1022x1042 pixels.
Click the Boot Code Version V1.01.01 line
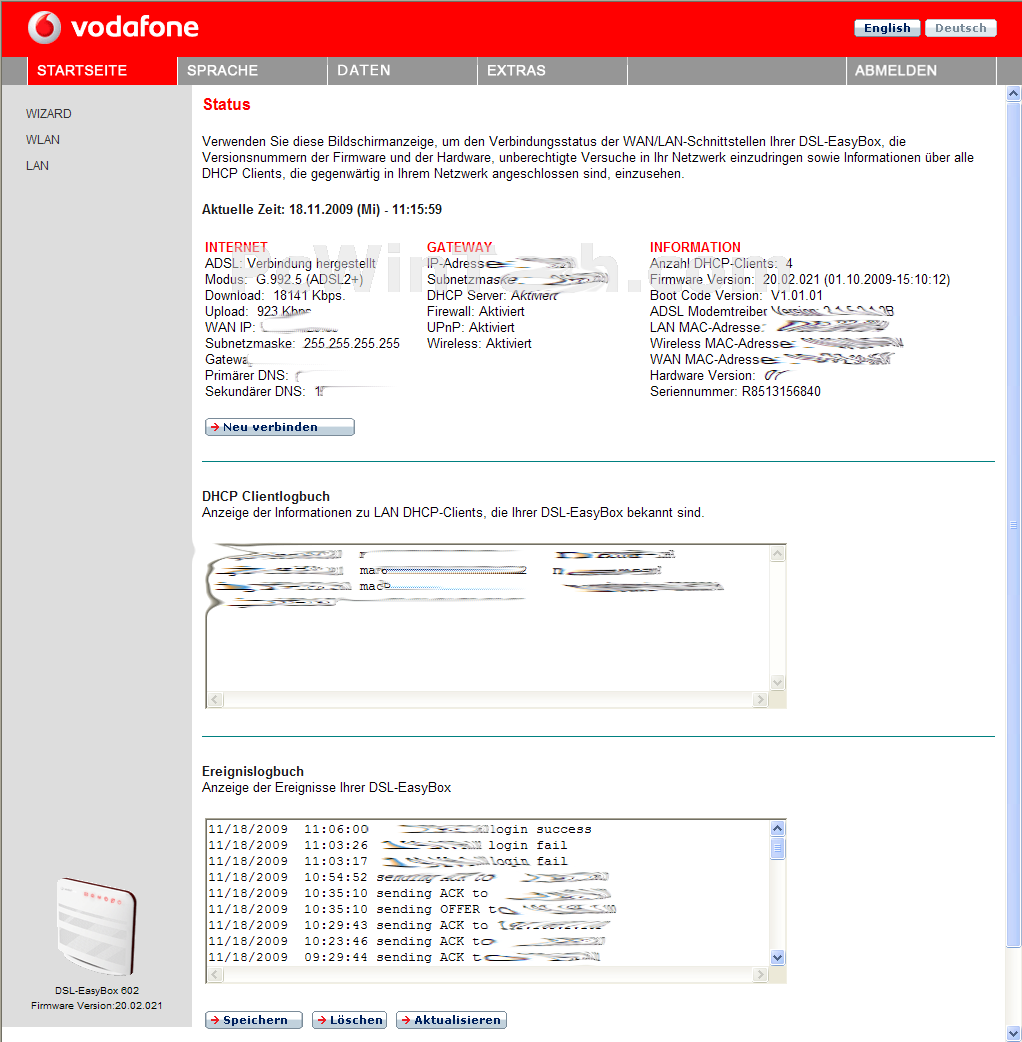[736, 296]
